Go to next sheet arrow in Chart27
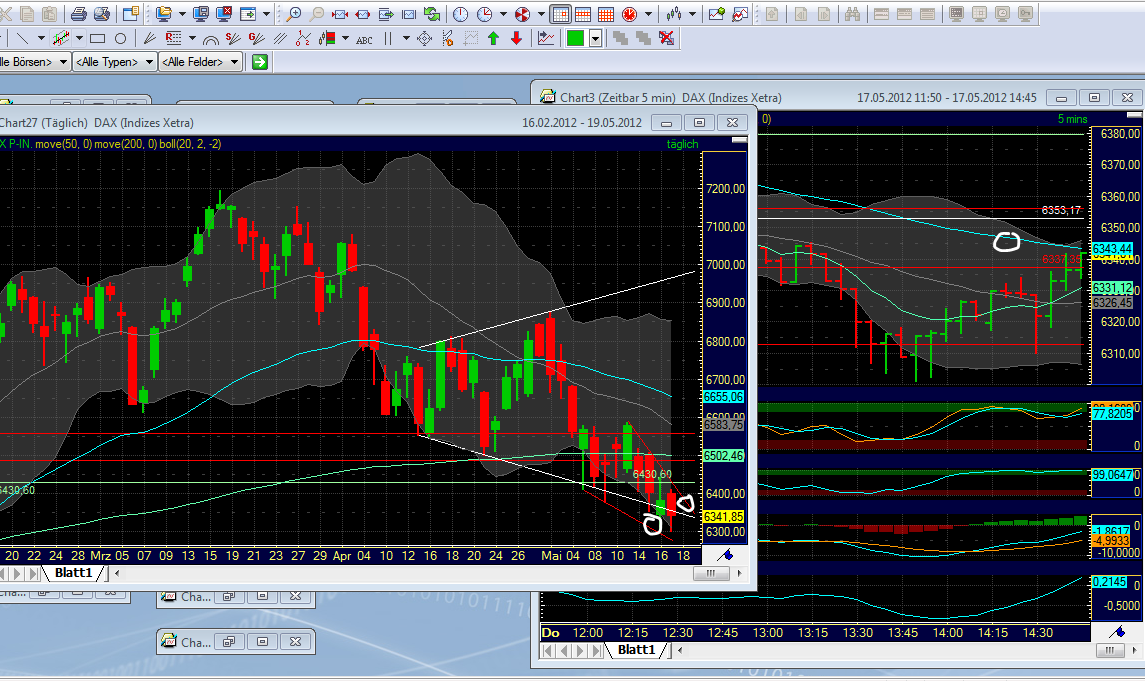Image resolution: width=1145 pixels, height=681 pixels. (x=17, y=574)
